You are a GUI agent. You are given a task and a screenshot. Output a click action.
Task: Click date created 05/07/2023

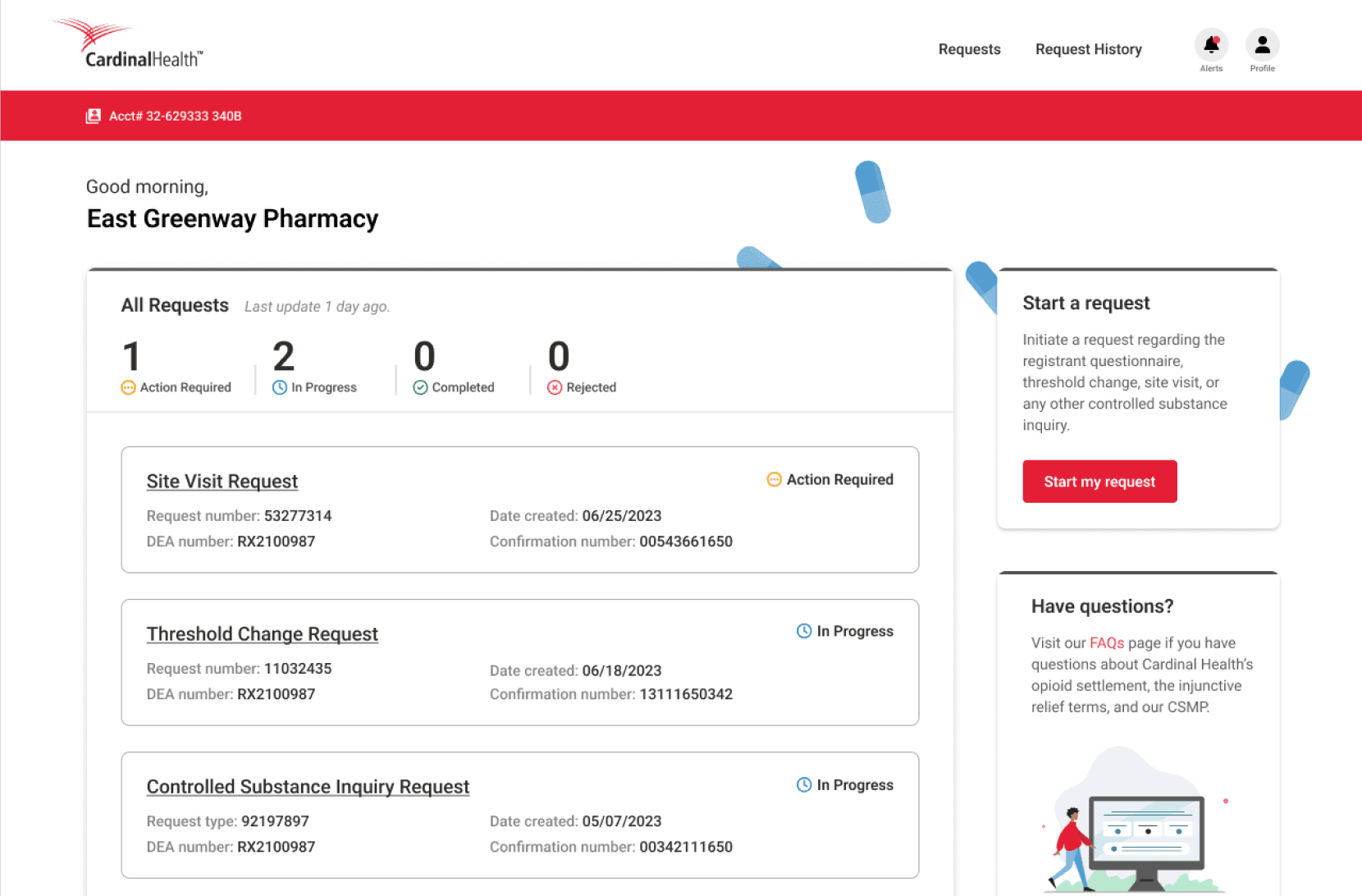tap(622, 821)
